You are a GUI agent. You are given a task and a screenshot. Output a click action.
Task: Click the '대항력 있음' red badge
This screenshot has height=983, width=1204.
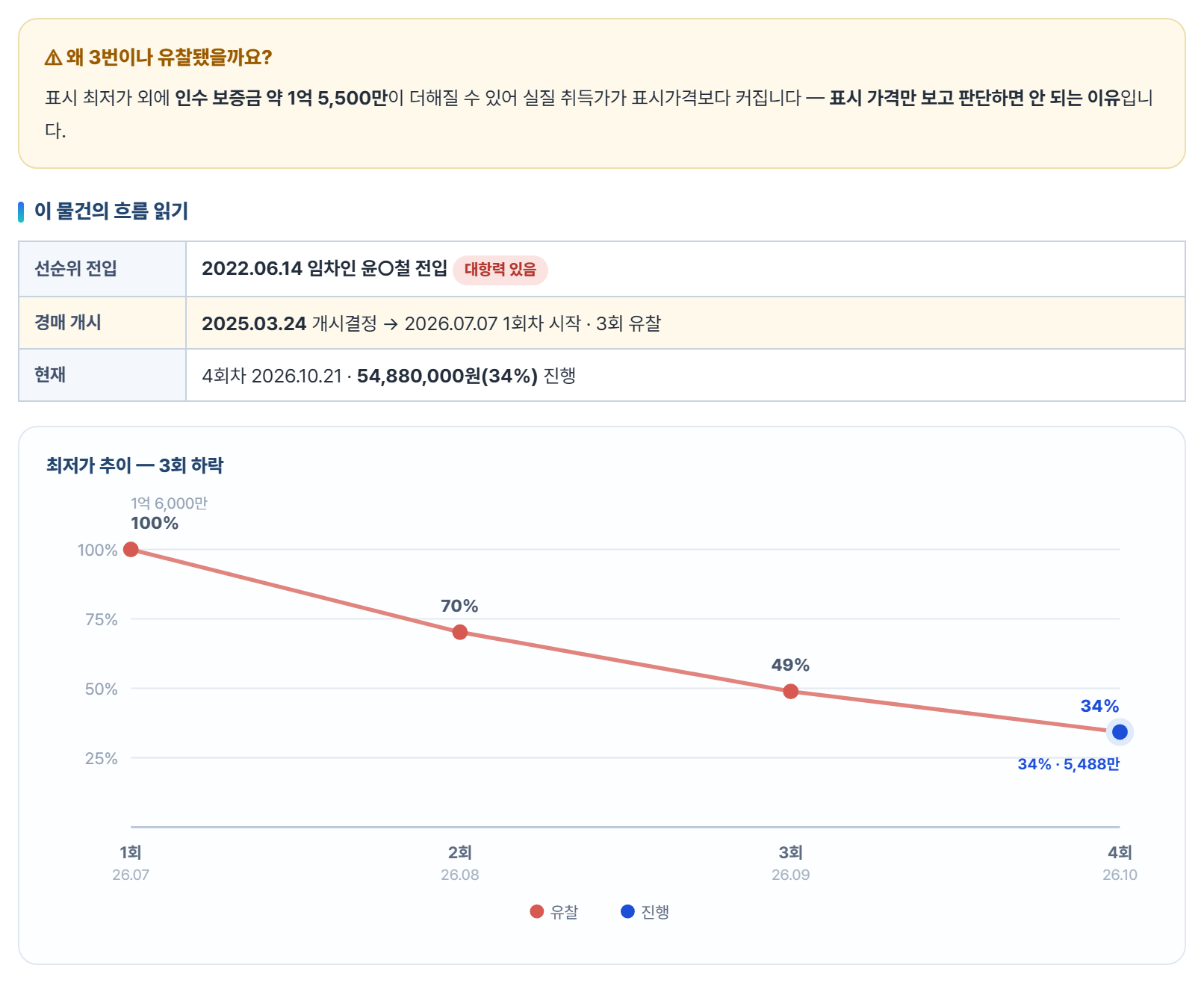click(x=500, y=270)
